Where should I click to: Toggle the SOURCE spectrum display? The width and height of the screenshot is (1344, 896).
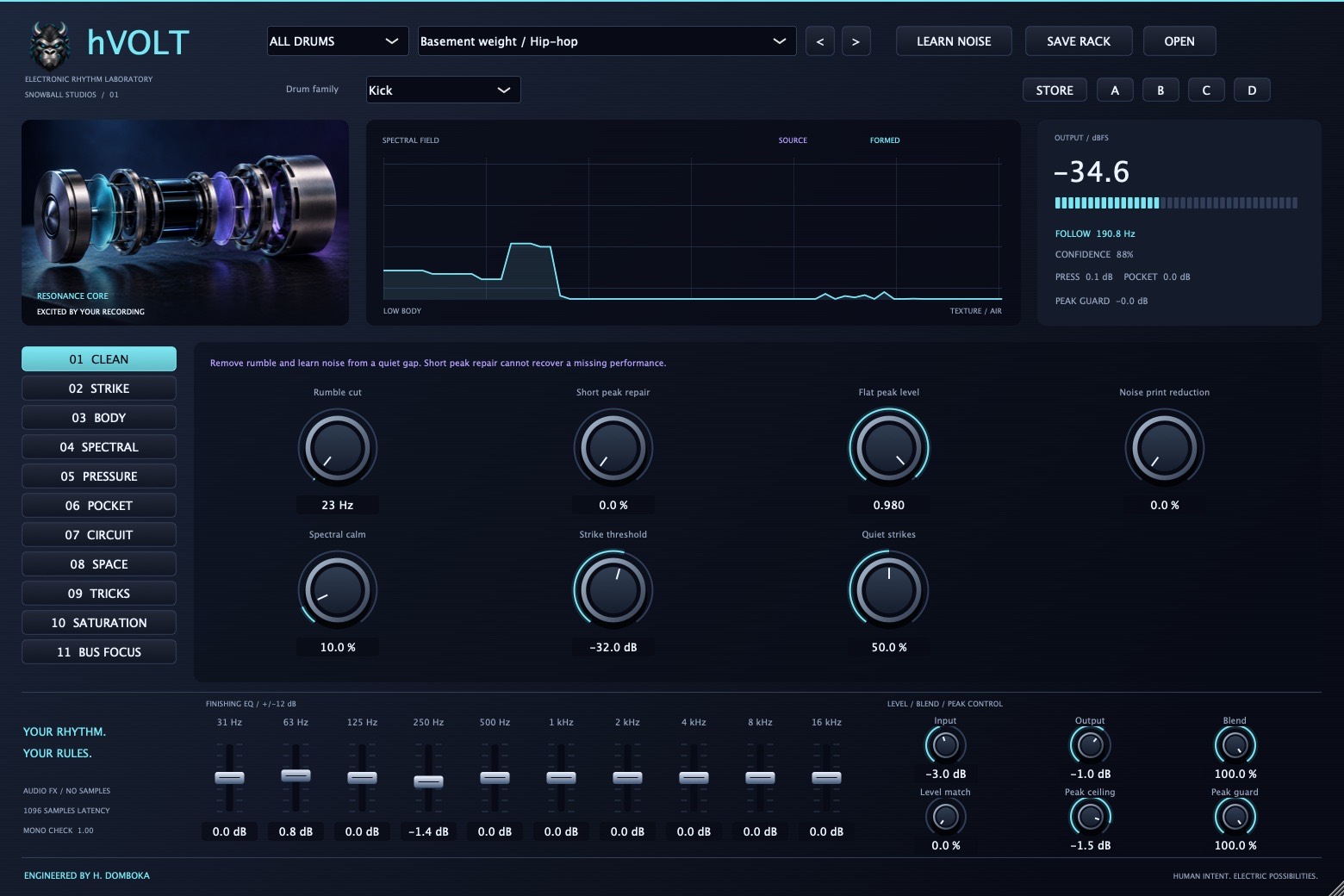(x=793, y=140)
